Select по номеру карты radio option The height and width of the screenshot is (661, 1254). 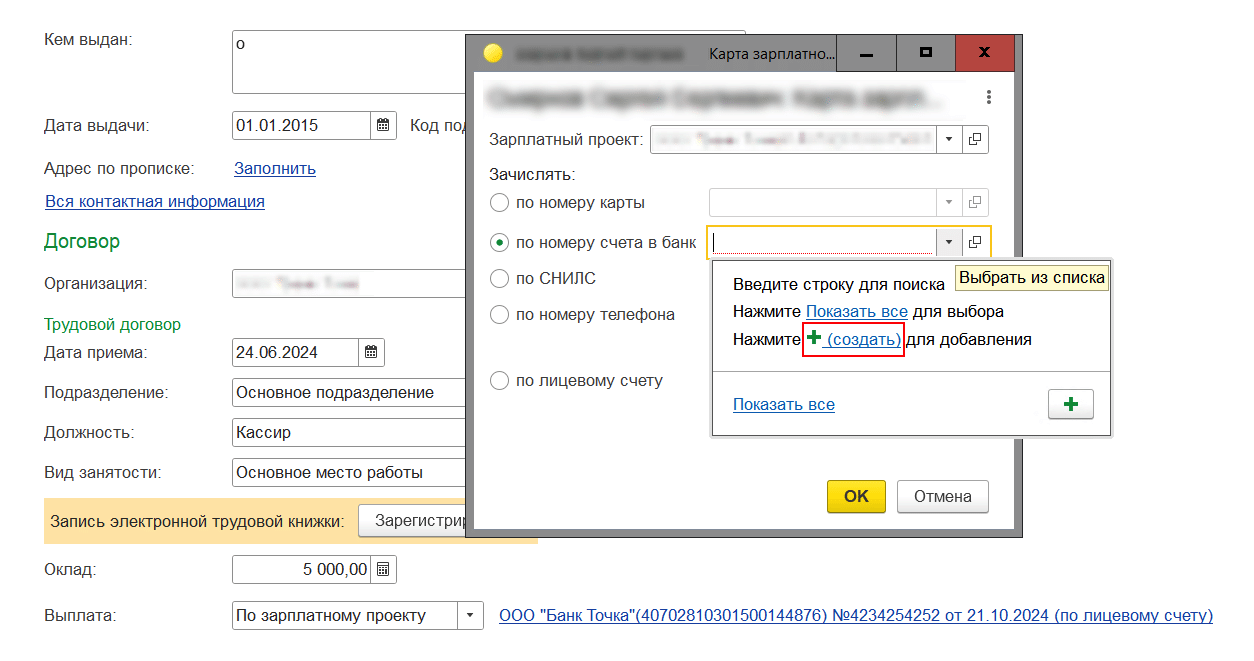pos(500,203)
